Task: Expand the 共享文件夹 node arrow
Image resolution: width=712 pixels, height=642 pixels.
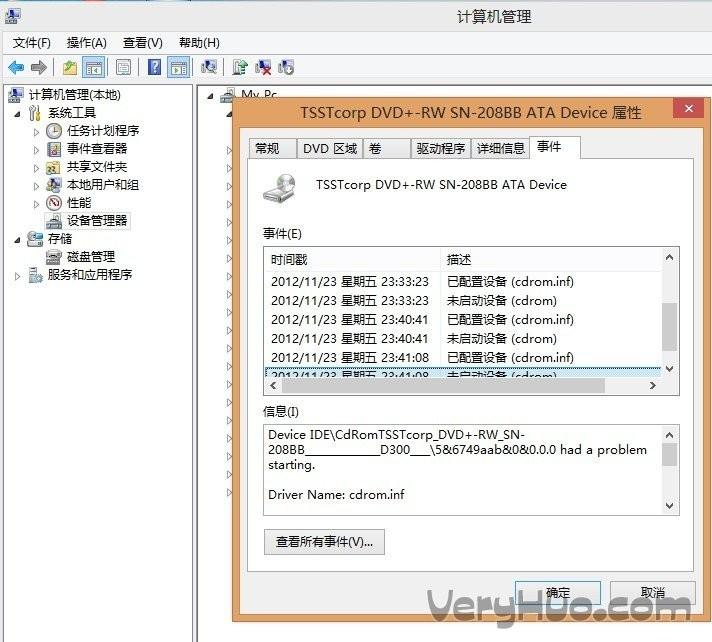Action: [x=36, y=168]
